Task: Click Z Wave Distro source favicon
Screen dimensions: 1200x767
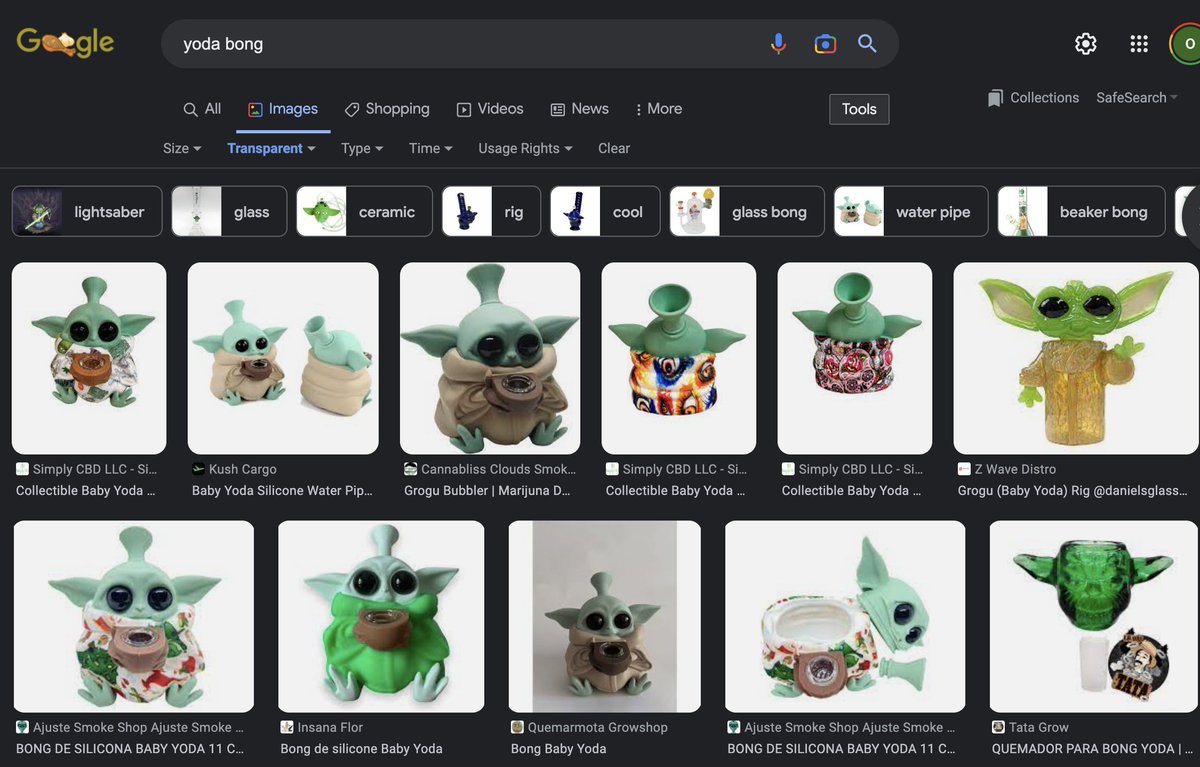Action: tap(964, 469)
